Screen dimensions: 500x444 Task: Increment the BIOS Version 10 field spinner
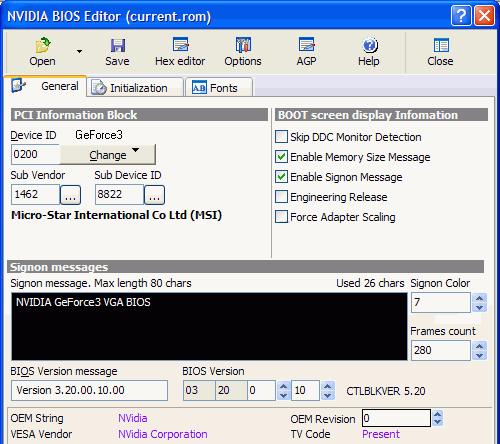pyautogui.click(x=328, y=386)
